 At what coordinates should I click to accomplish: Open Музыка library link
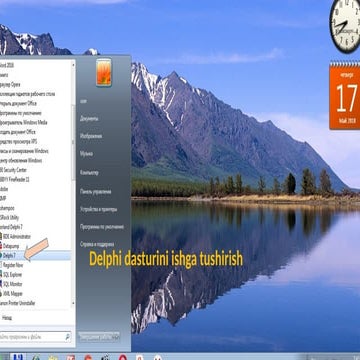[x=86, y=154]
